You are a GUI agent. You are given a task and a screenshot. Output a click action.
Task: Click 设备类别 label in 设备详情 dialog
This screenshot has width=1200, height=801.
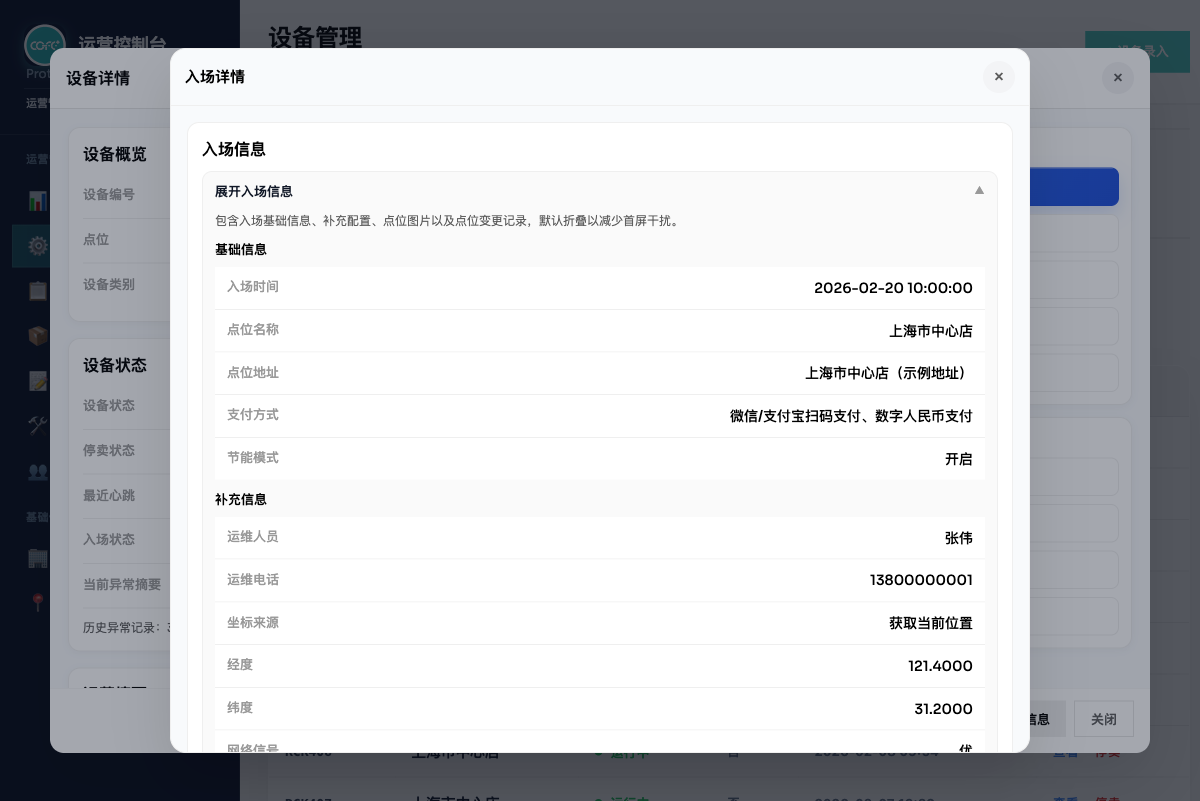[109, 284]
